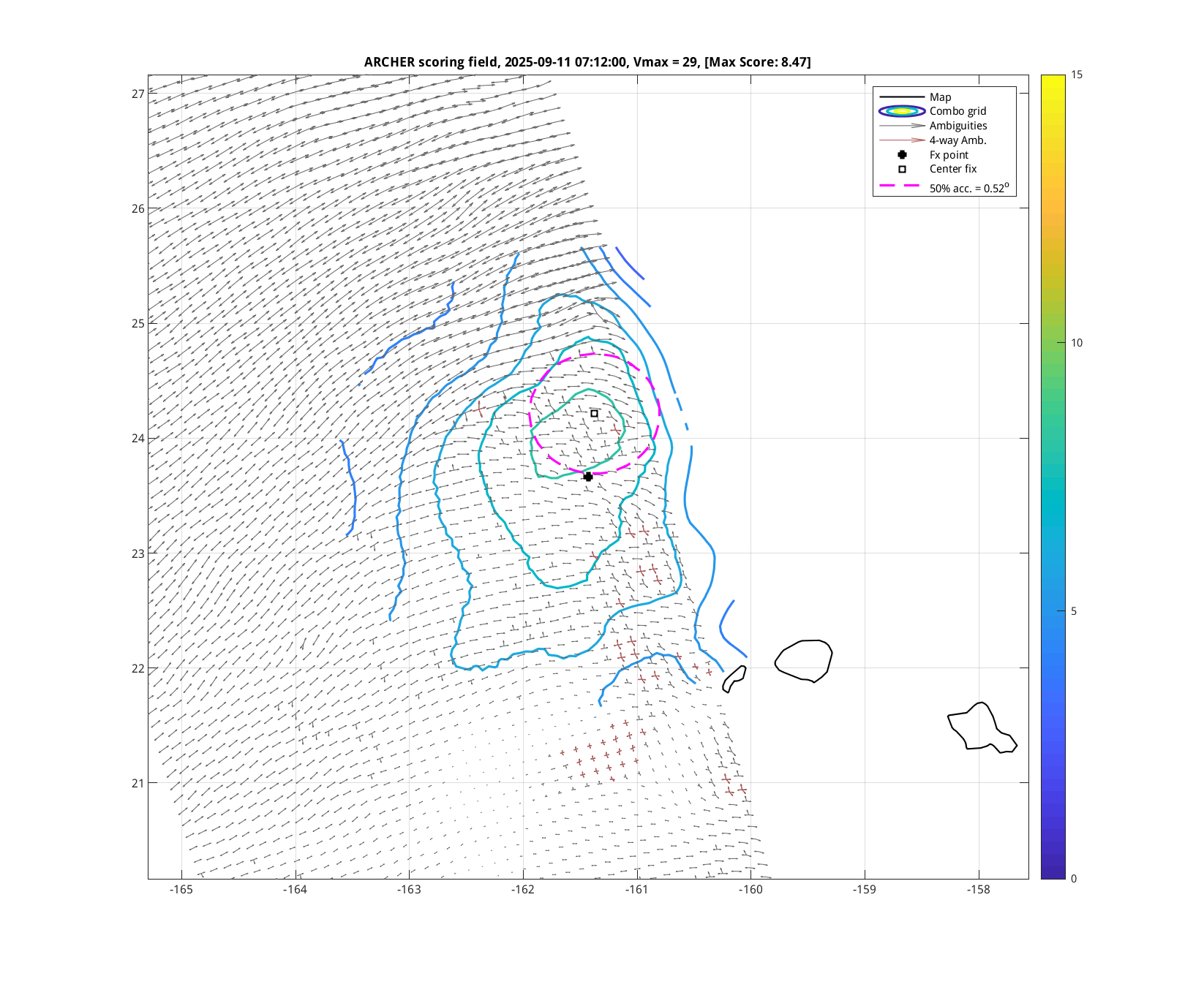Click the black Fx point marker on the map
The width and height of the screenshot is (1204, 987).
(x=588, y=477)
